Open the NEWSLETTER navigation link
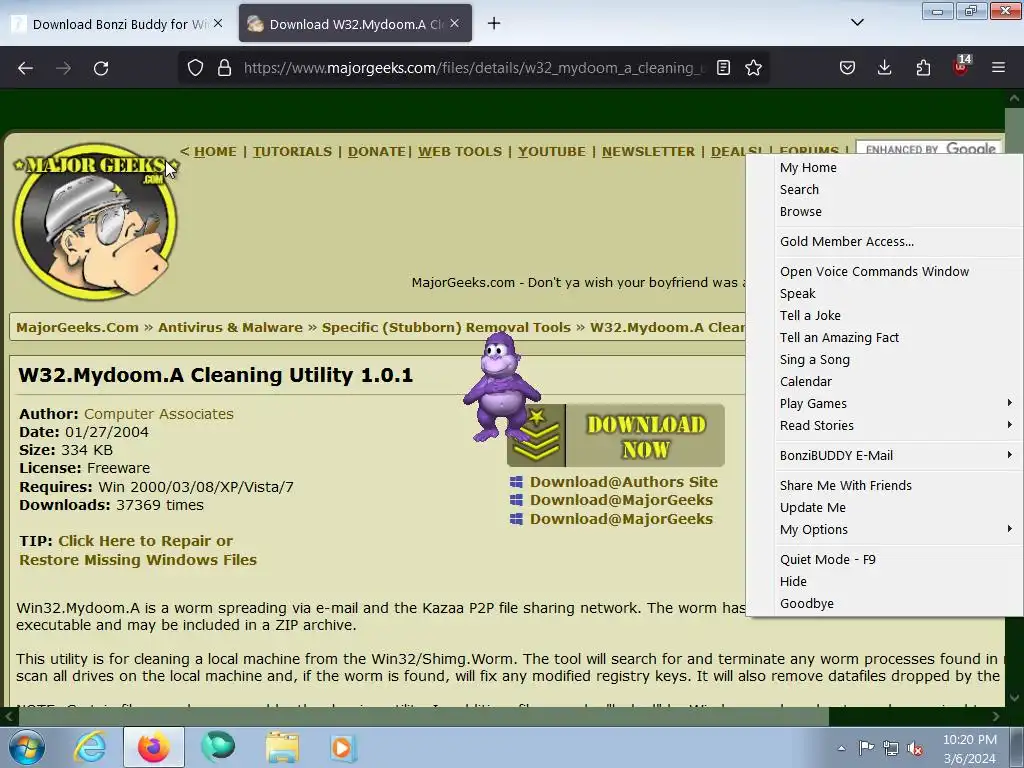 coord(648,152)
